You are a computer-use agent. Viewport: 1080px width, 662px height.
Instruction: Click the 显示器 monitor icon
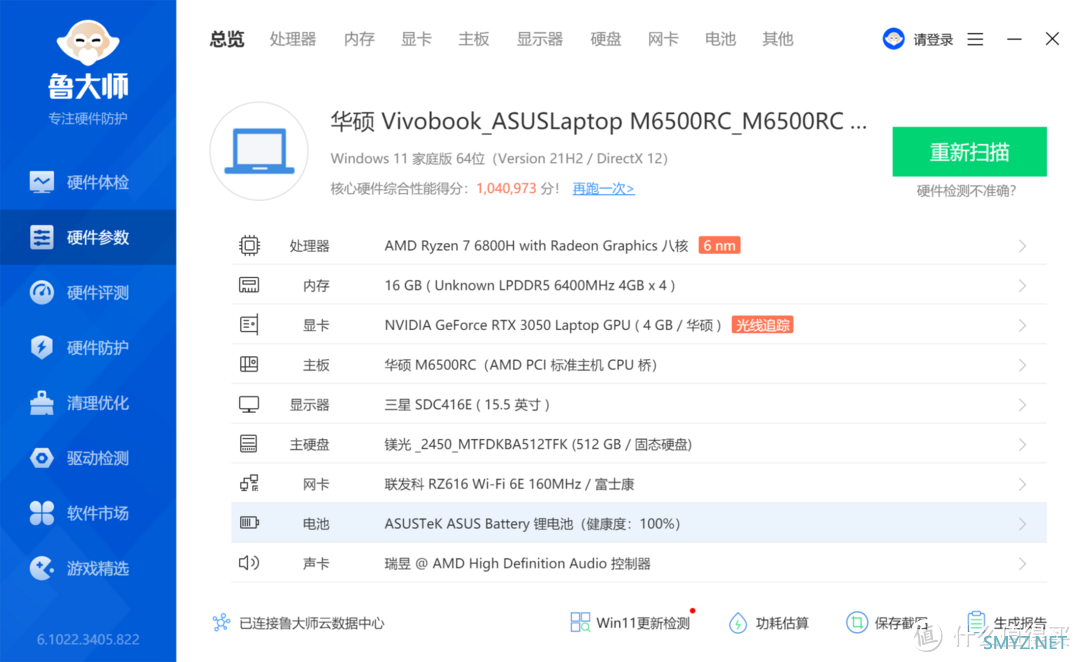249,404
